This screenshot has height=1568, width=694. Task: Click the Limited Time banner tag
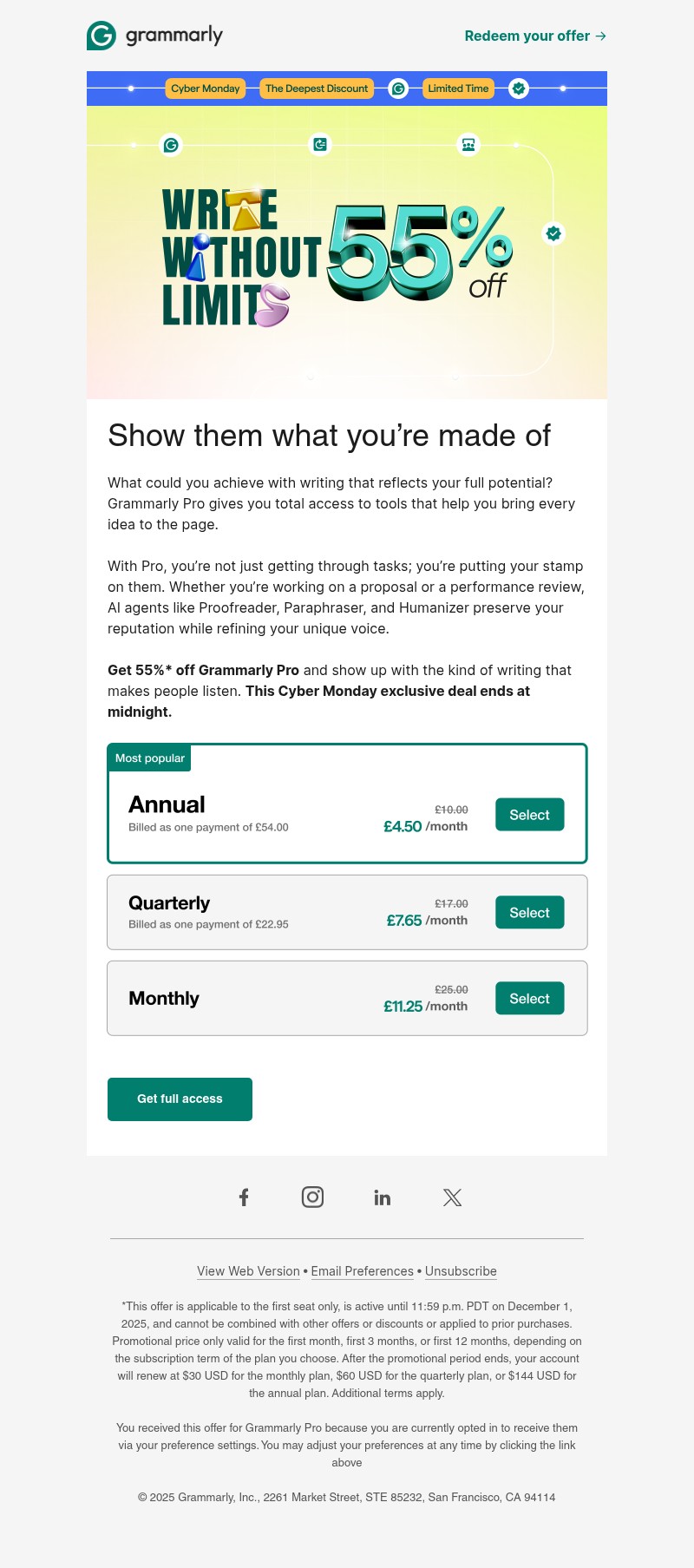coord(457,89)
